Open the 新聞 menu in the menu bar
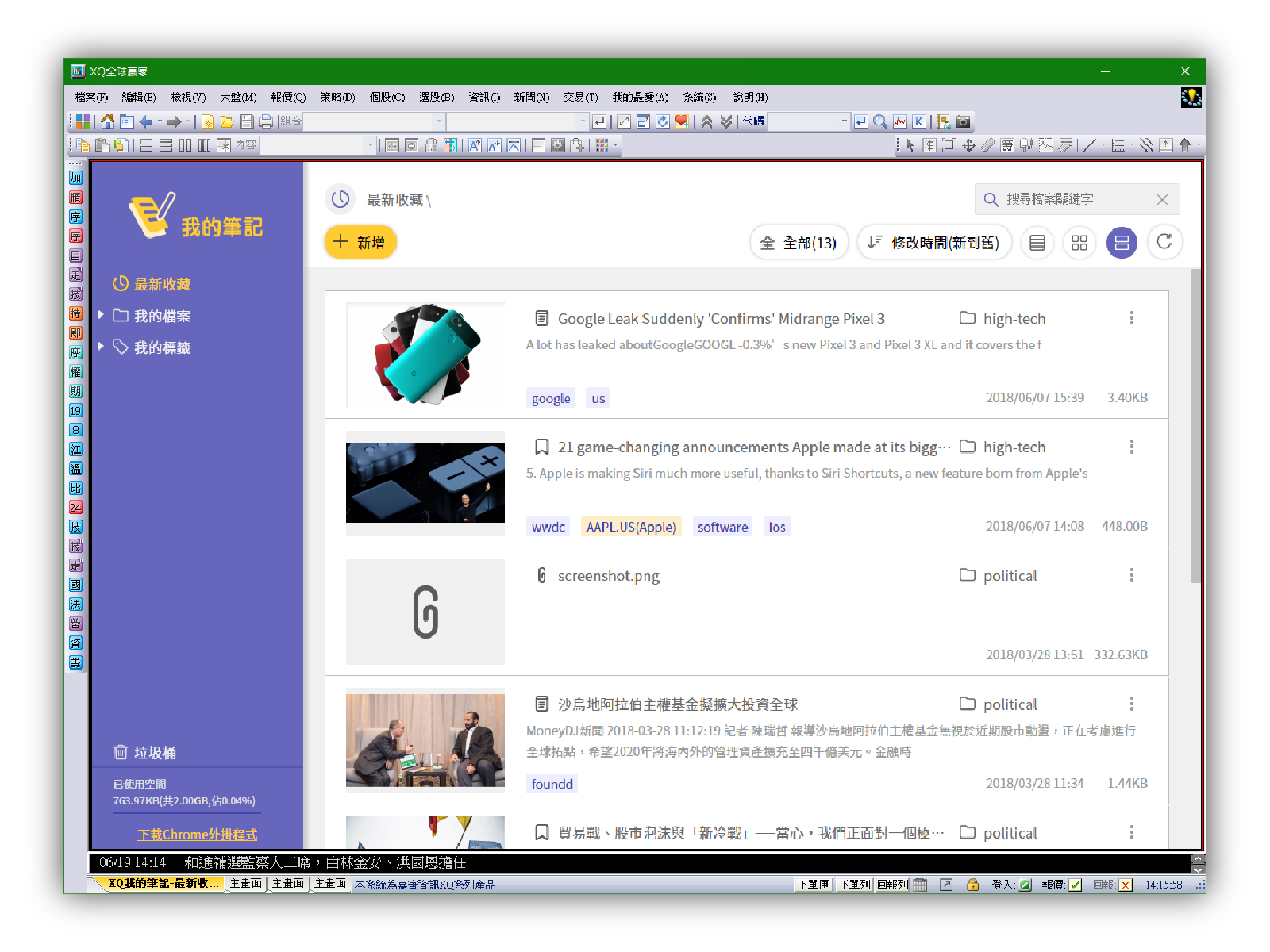This screenshot has height=952, width=1270. 531,98
